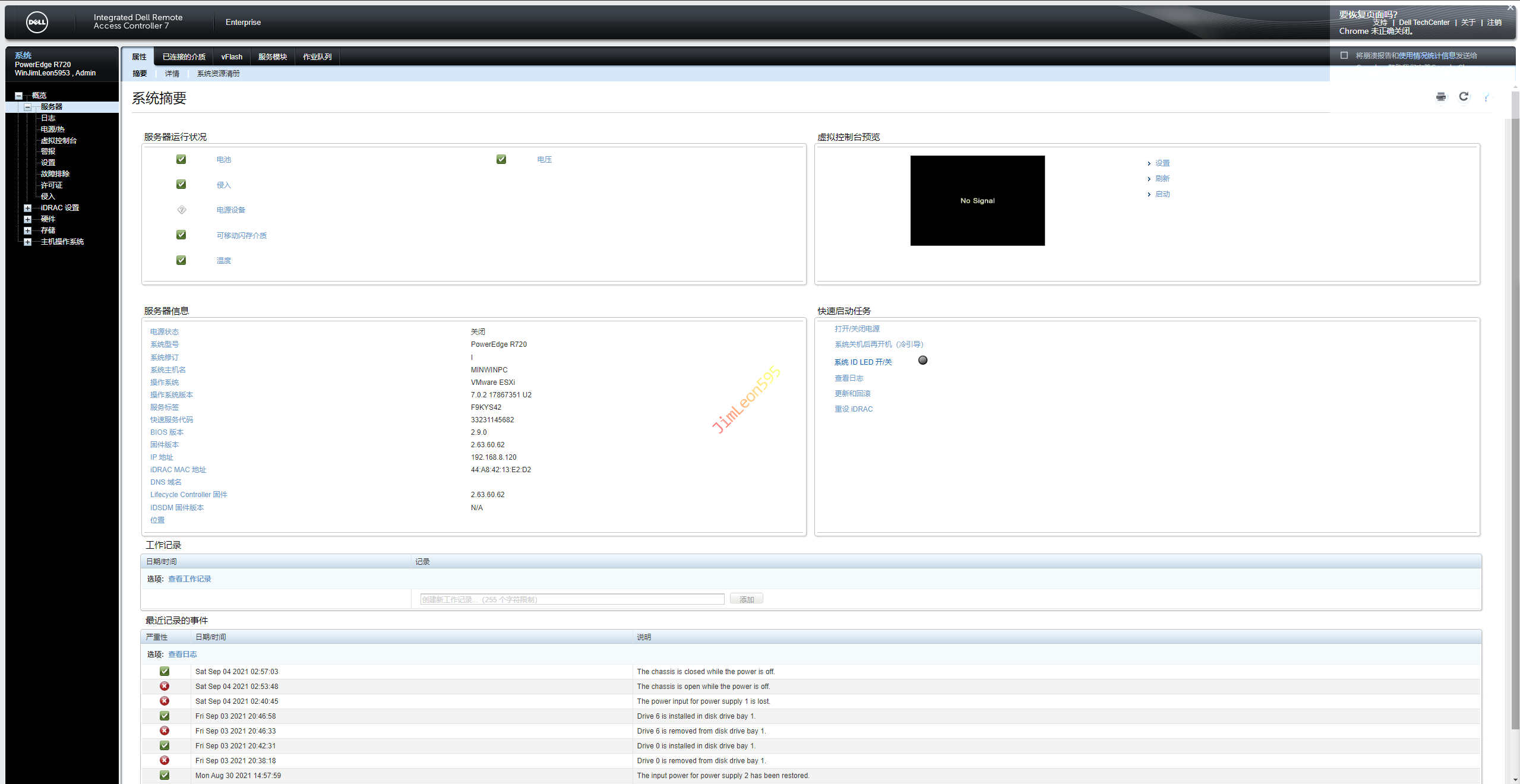Click the power supply unknown status icon

[182, 210]
